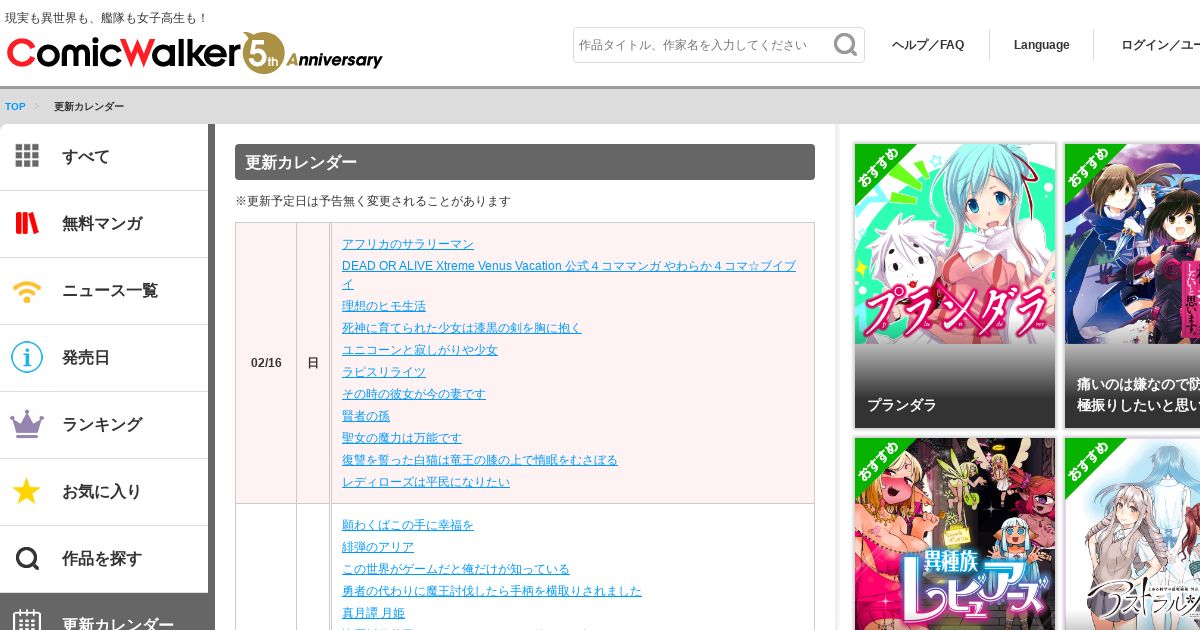Open 死神に育てられた少女は漆黒の剣を胸に抱く link
1200x630 pixels.
tap(462, 328)
